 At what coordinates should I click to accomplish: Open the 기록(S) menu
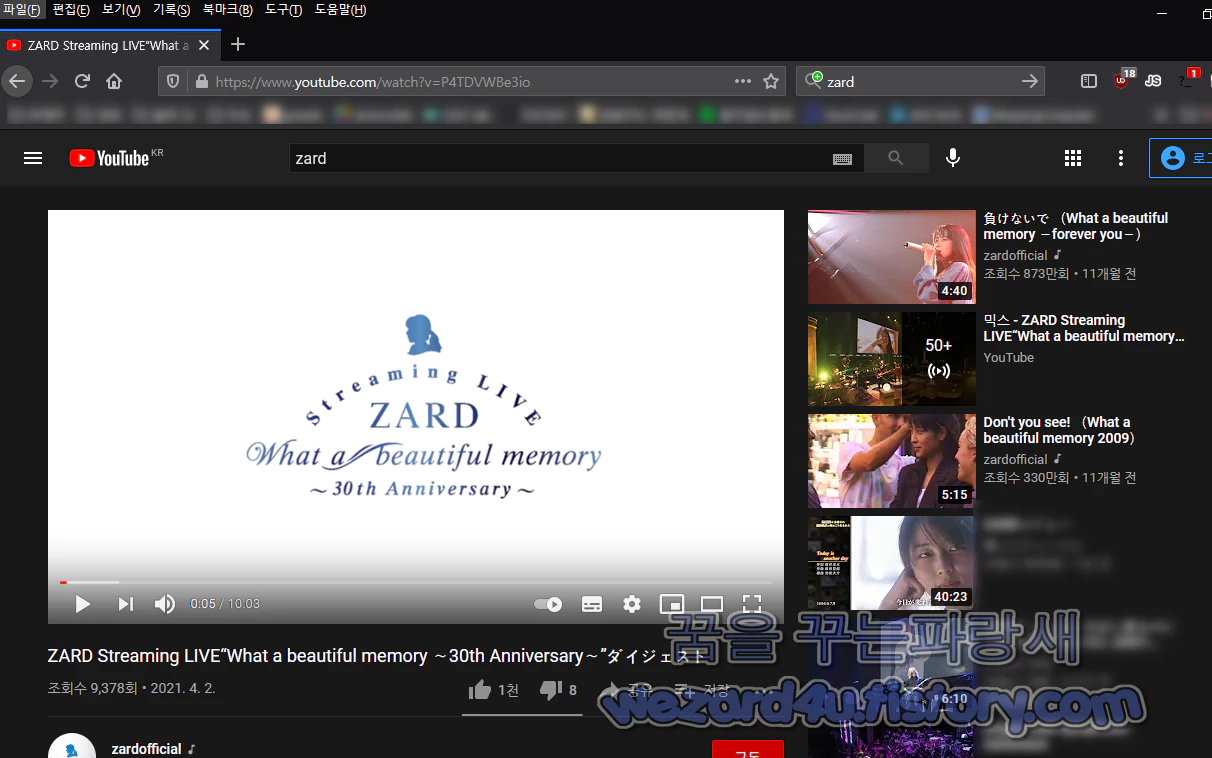[171, 10]
